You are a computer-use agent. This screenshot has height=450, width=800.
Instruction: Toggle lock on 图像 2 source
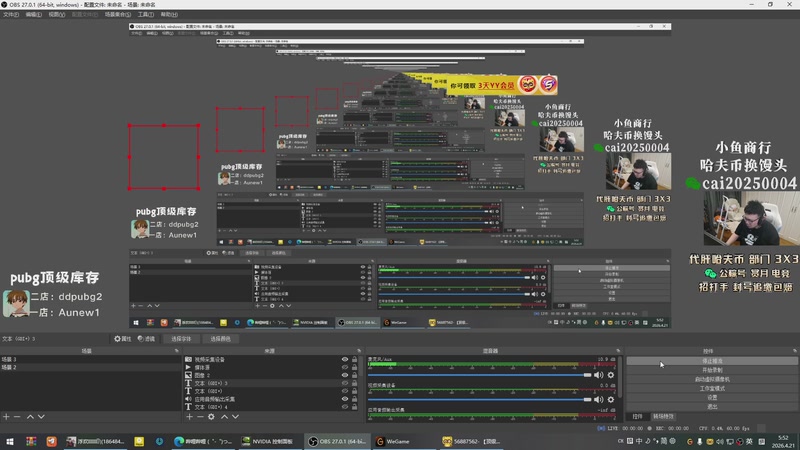(x=355, y=375)
